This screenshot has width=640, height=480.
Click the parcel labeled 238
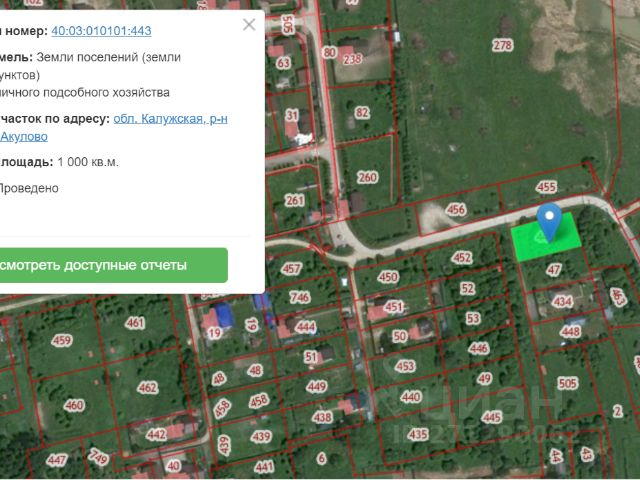pos(352,59)
